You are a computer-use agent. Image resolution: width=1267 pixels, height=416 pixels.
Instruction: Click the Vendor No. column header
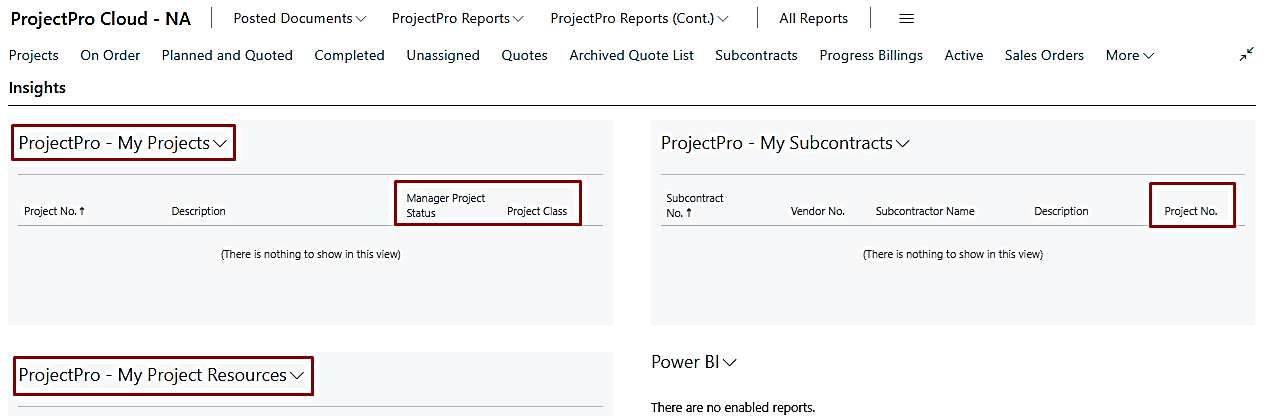click(x=818, y=212)
